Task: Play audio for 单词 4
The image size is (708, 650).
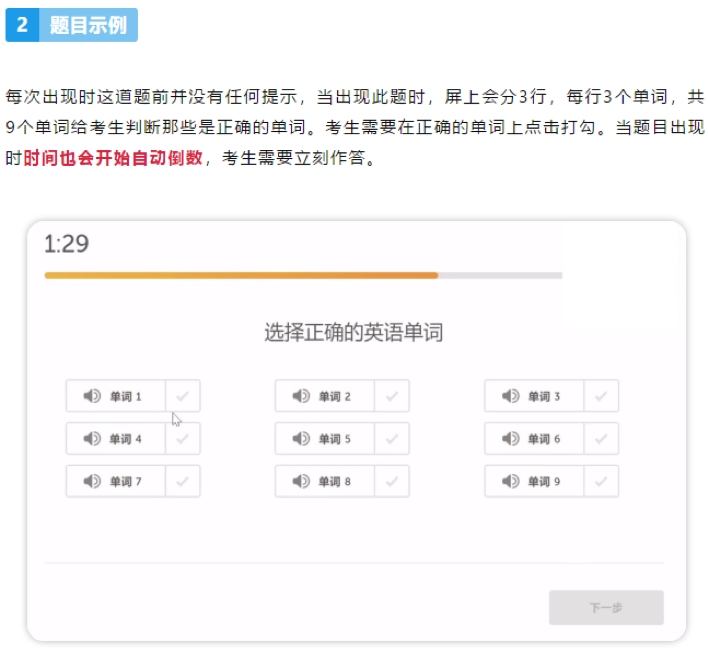Action: [92, 438]
